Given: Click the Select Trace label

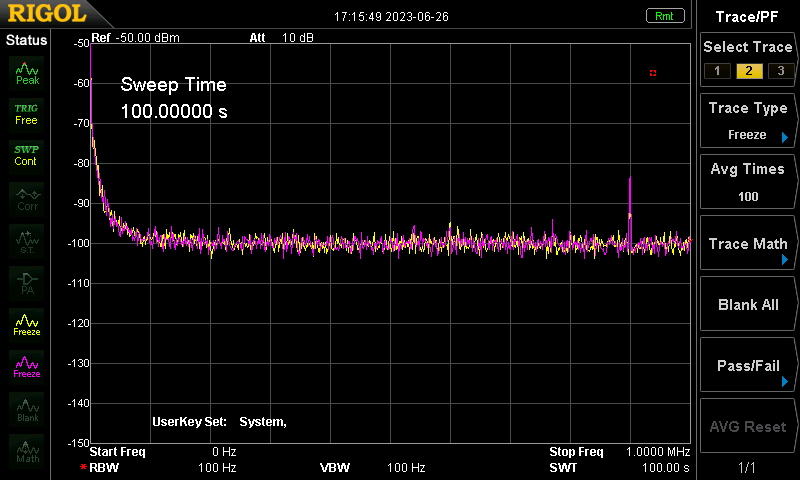Looking at the screenshot, I should [747, 47].
